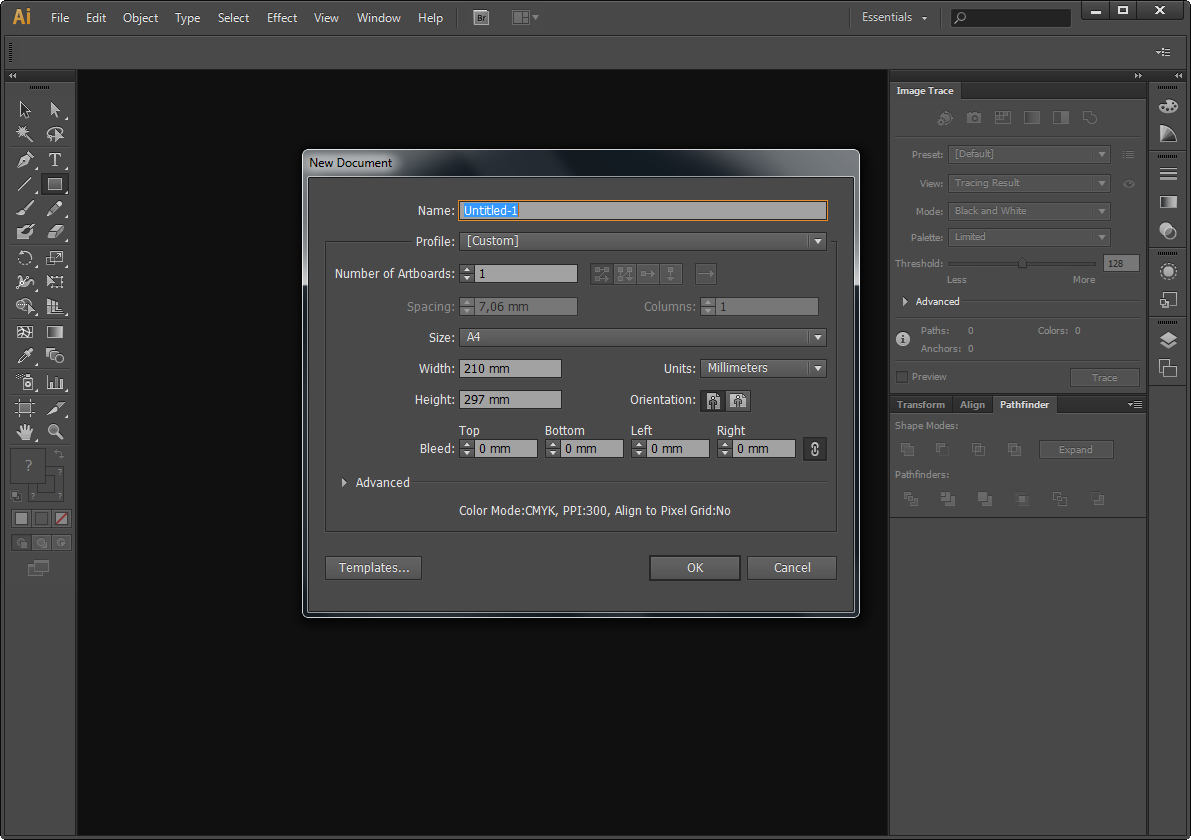
Task: Choose landscape orientation icon
Action: pyautogui.click(x=738, y=400)
